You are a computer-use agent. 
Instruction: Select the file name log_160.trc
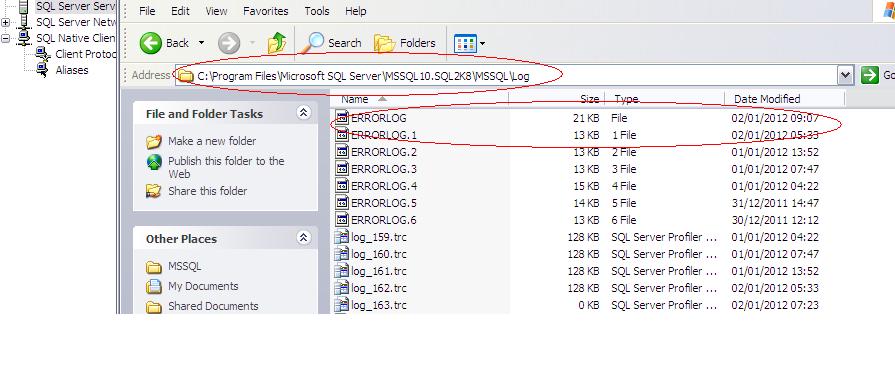(x=379, y=254)
